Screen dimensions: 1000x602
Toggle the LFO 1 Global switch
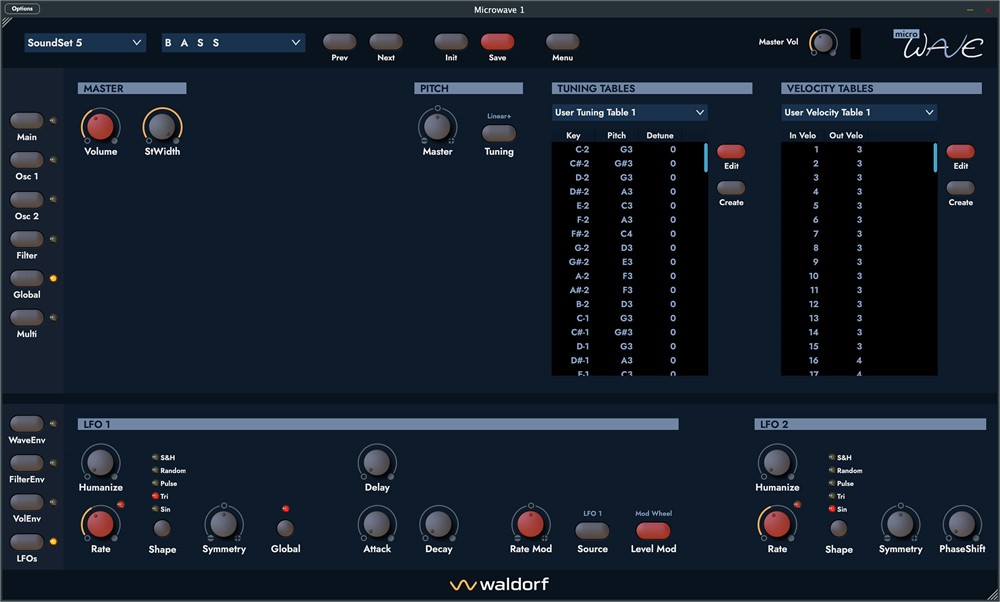point(286,528)
